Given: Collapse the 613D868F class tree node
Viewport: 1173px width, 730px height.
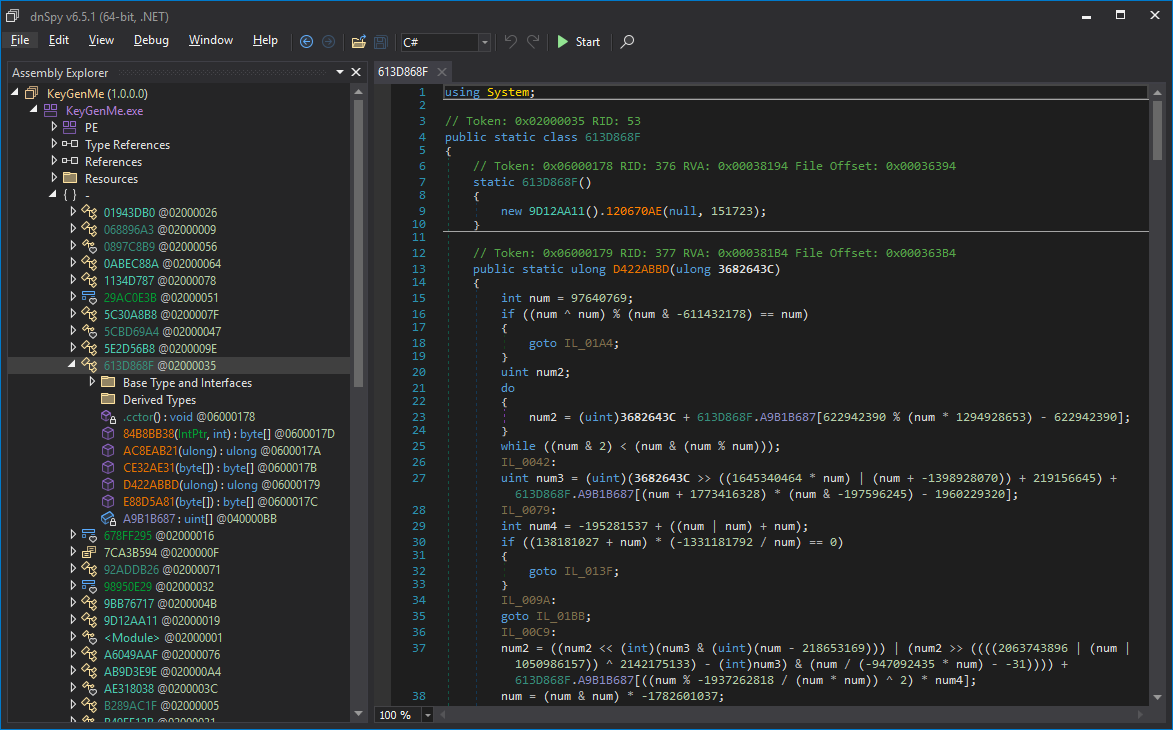Looking at the screenshot, I should pos(73,365).
